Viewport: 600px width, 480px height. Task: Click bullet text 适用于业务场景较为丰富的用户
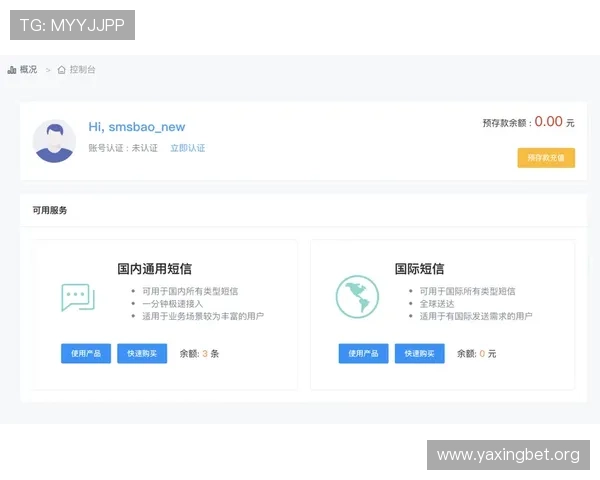click(203, 316)
